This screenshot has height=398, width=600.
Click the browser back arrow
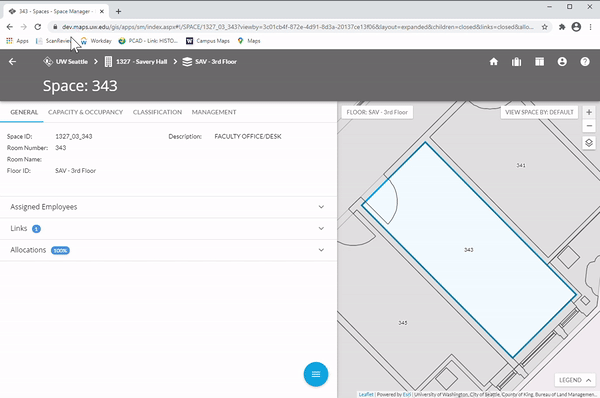(10, 27)
